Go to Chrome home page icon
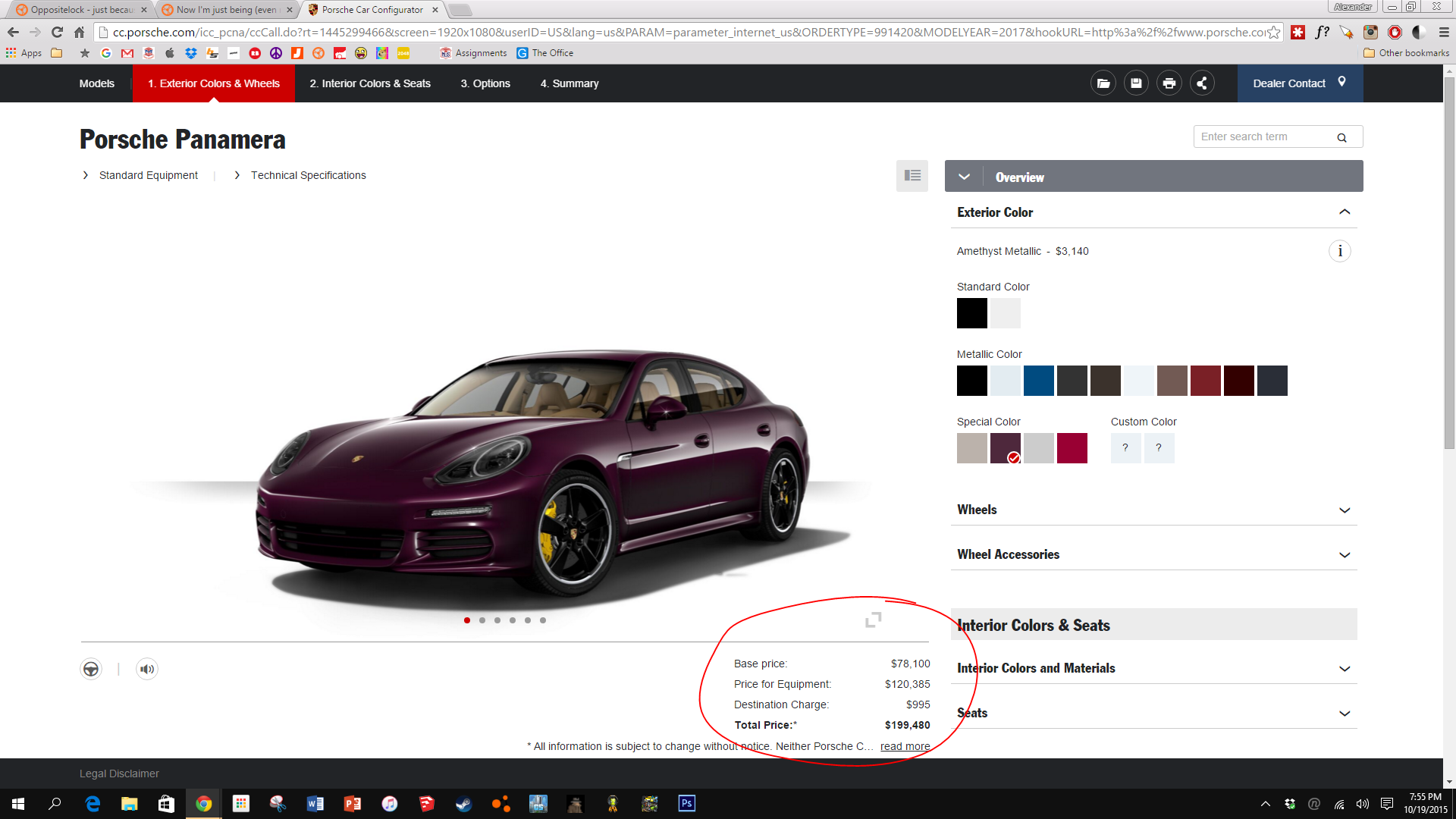Screen dimensions: 1456x819 tap(79, 32)
